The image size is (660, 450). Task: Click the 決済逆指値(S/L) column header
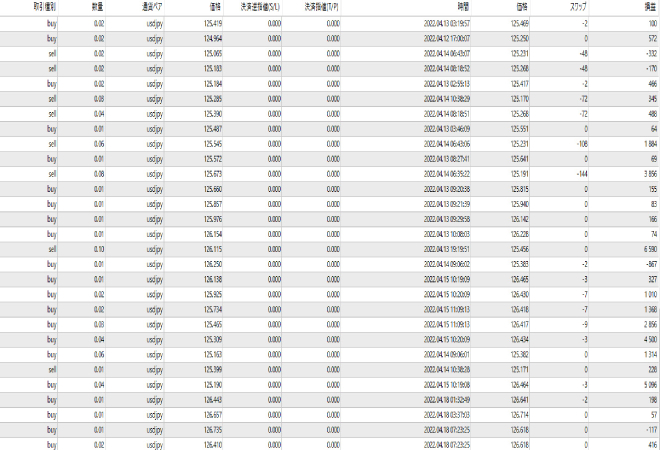tap(260, 7)
